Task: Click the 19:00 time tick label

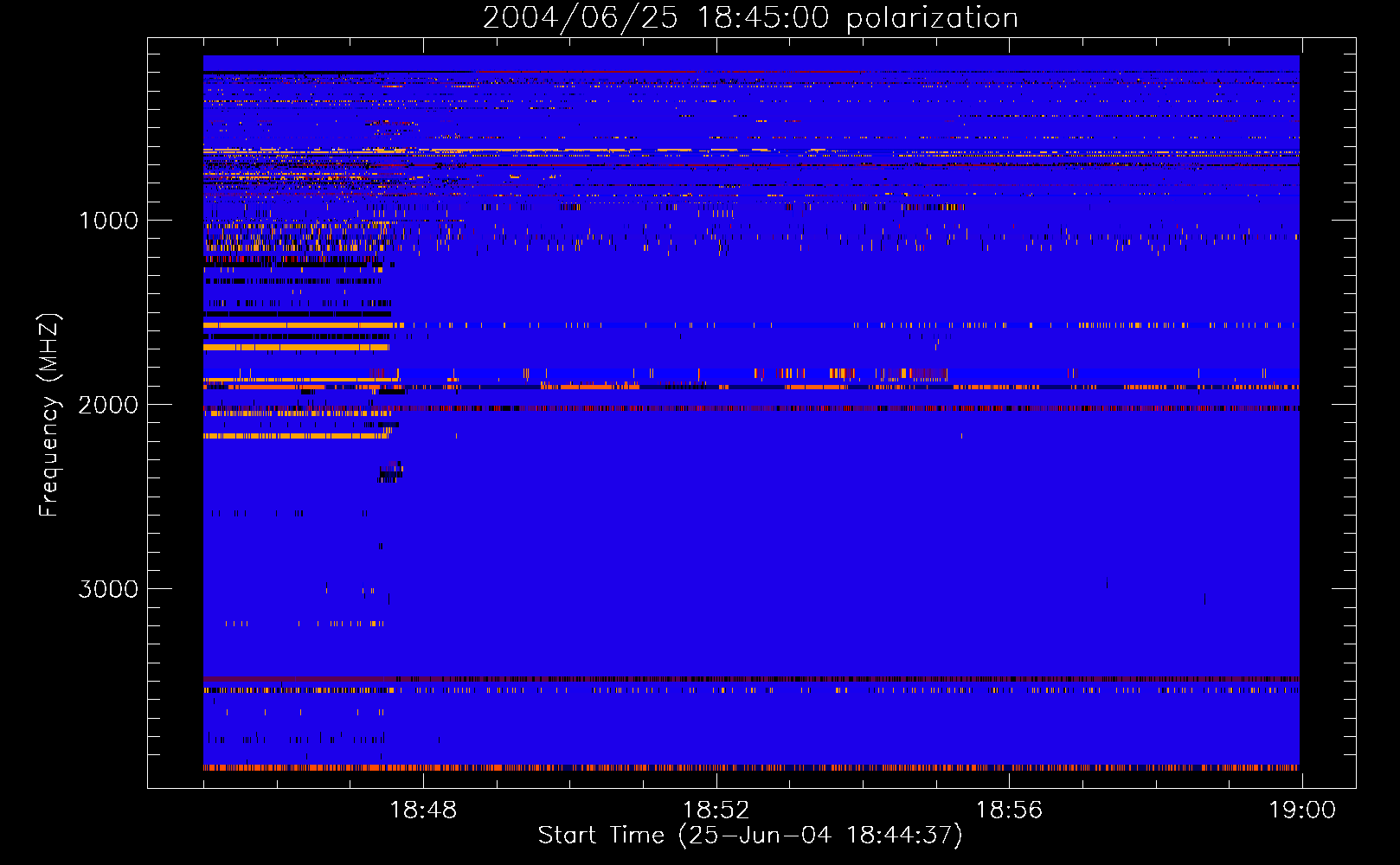Action: pos(1302,811)
